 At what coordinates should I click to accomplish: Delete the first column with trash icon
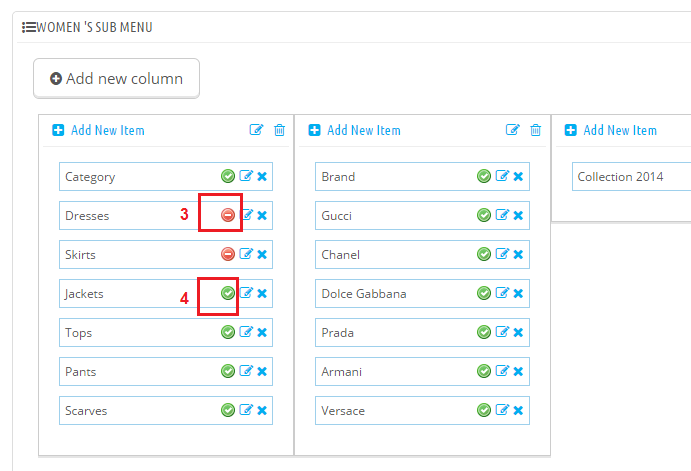tap(279, 130)
